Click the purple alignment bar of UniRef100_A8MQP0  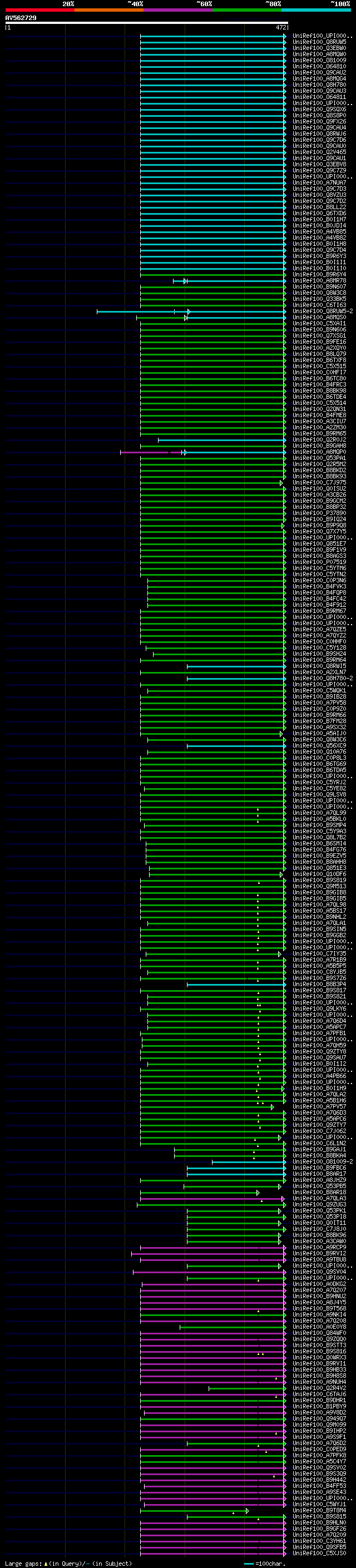[152, 452]
